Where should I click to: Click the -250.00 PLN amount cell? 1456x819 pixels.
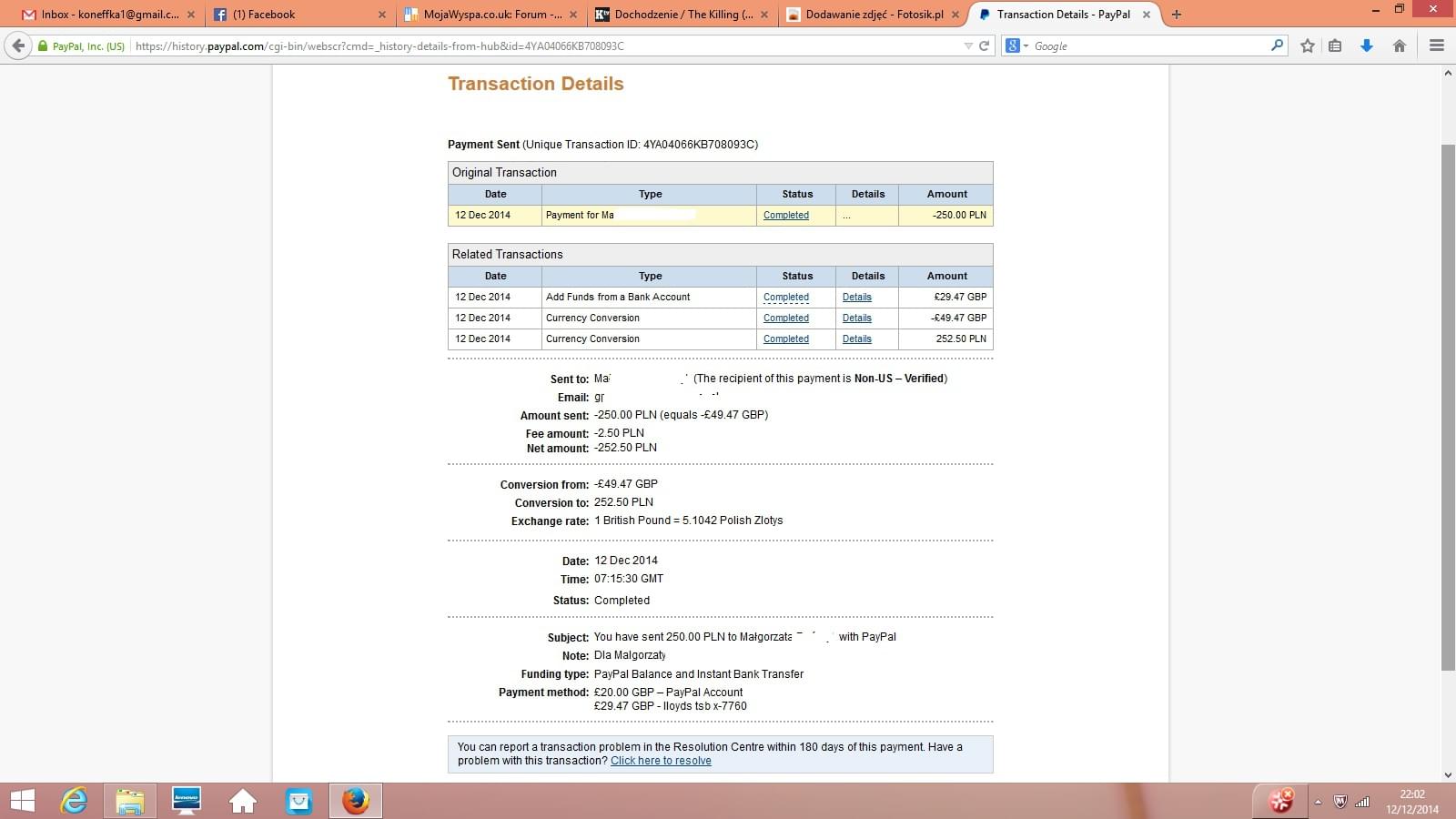click(x=945, y=216)
